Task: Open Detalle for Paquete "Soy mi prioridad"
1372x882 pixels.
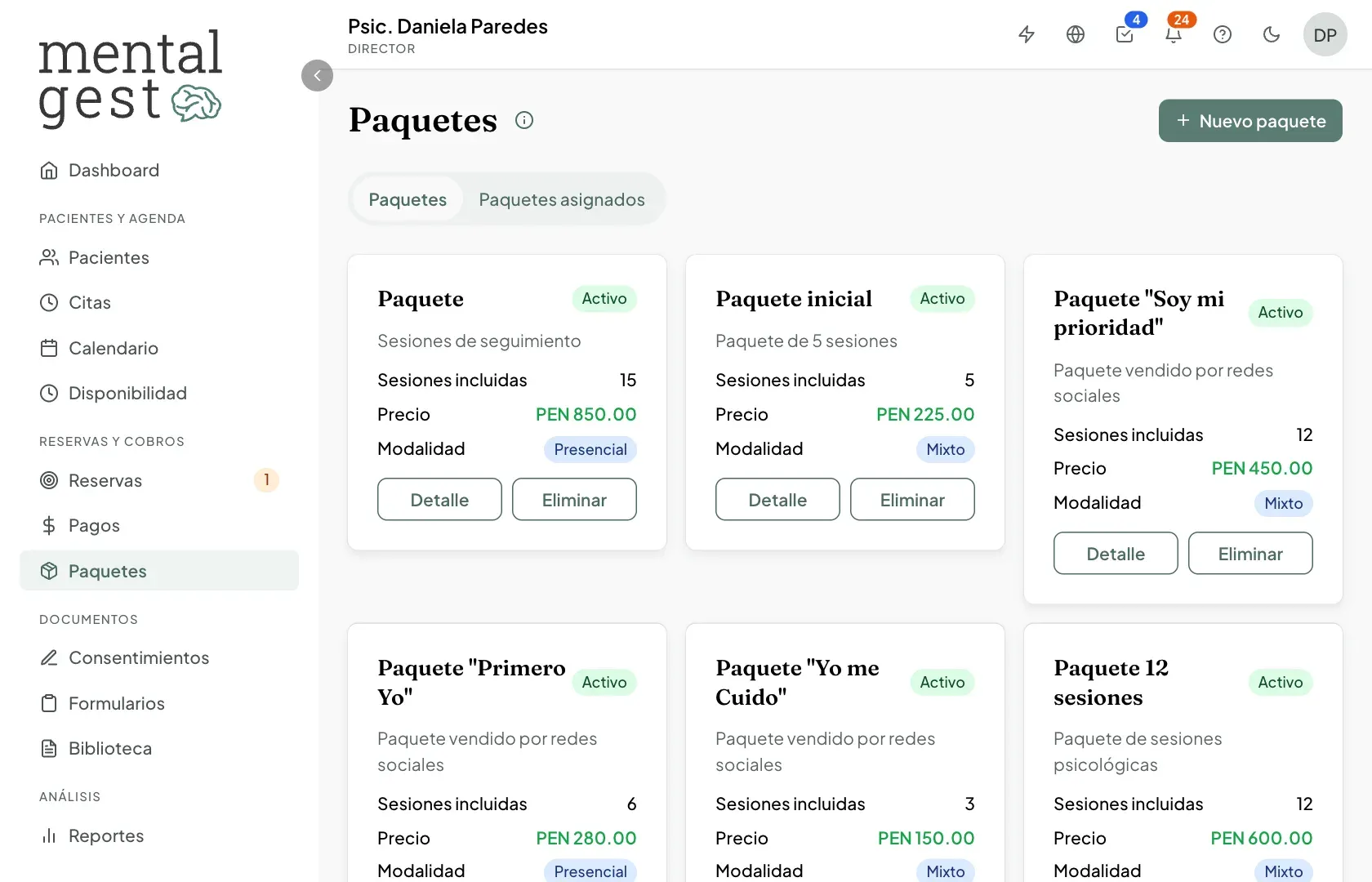Action: tap(1116, 554)
